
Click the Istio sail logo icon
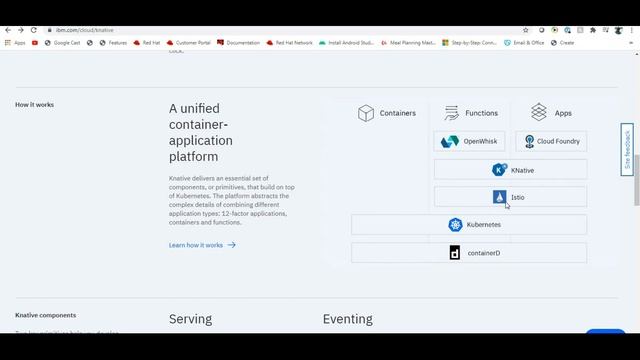(500, 197)
